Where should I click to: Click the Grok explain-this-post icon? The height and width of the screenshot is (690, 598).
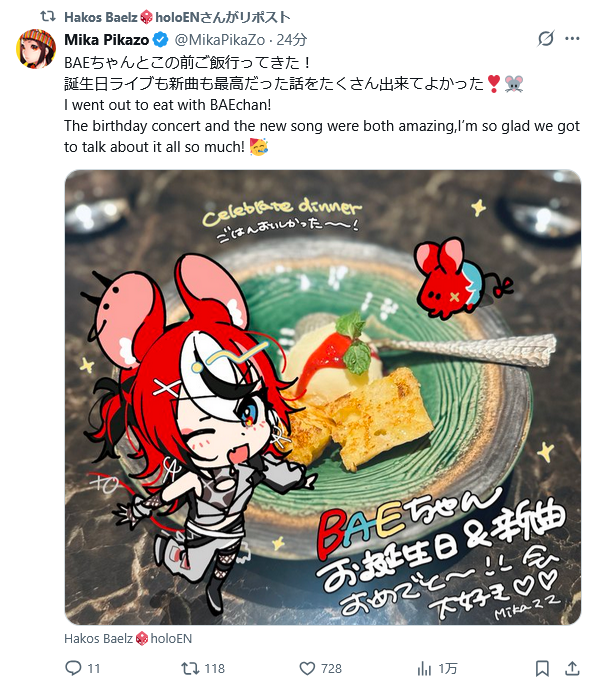click(x=546, y=39)
